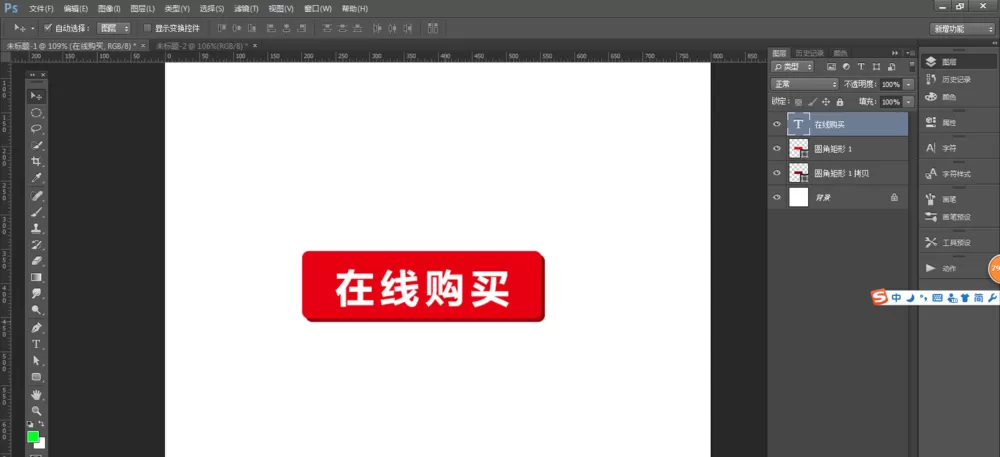Select the Brush tool
The image size is (1000, 457).
(36, 212)
